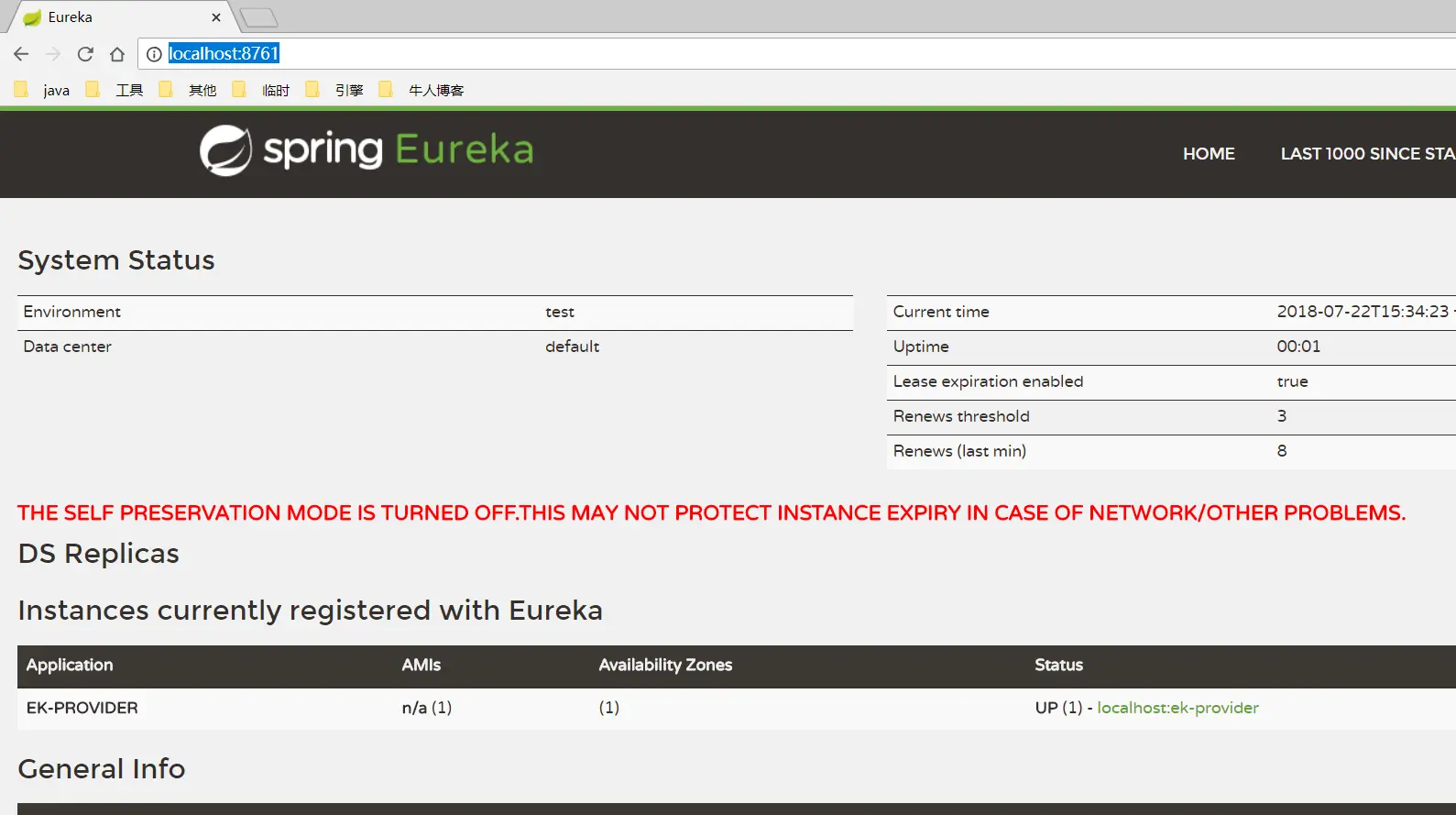Open the 引擎 bookmark folder
The width and height of the screenshot is (1456, 815).
click(x=334, y=90)
